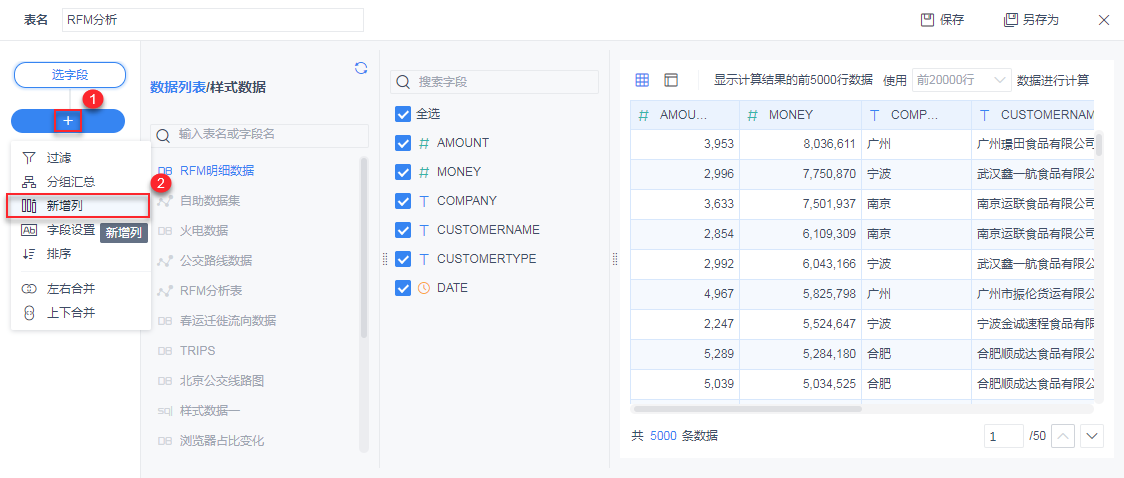Click the 选字段 step button
This screenshot has width=1124, height=478.
click(69, 74)
